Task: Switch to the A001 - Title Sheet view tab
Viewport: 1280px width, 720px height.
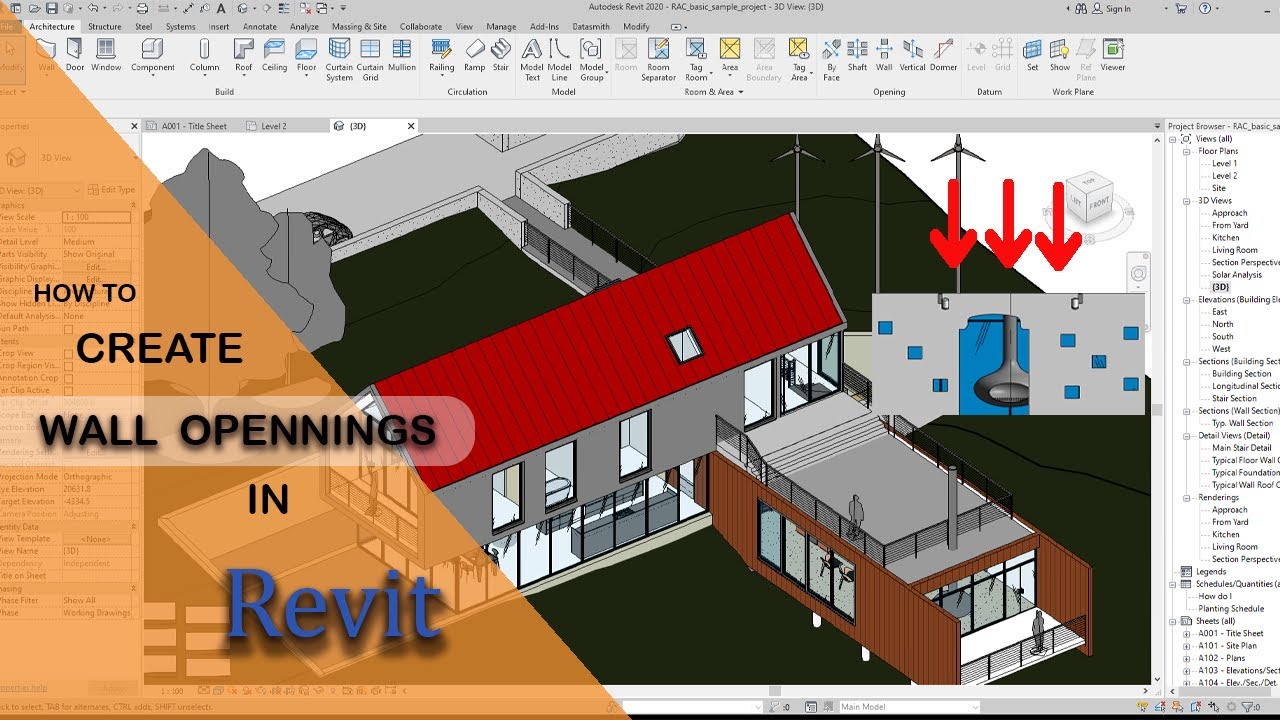Action: pos(194,126)
